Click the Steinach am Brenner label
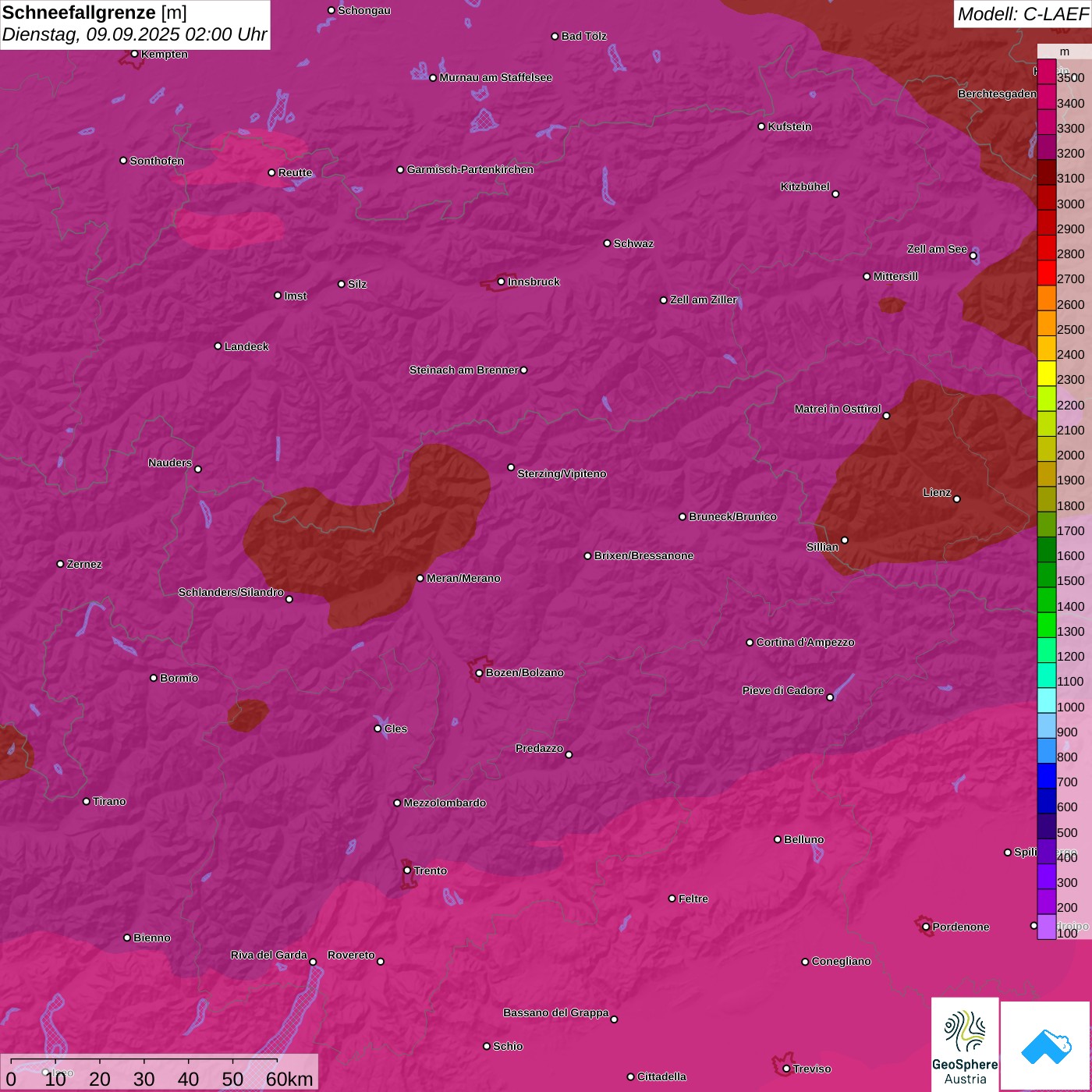 point(464,370)
